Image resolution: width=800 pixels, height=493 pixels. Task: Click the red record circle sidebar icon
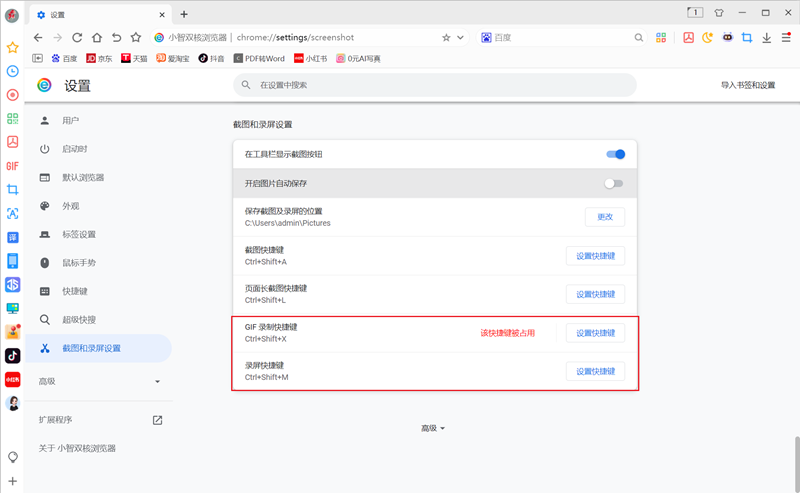[x=12, y=94]
